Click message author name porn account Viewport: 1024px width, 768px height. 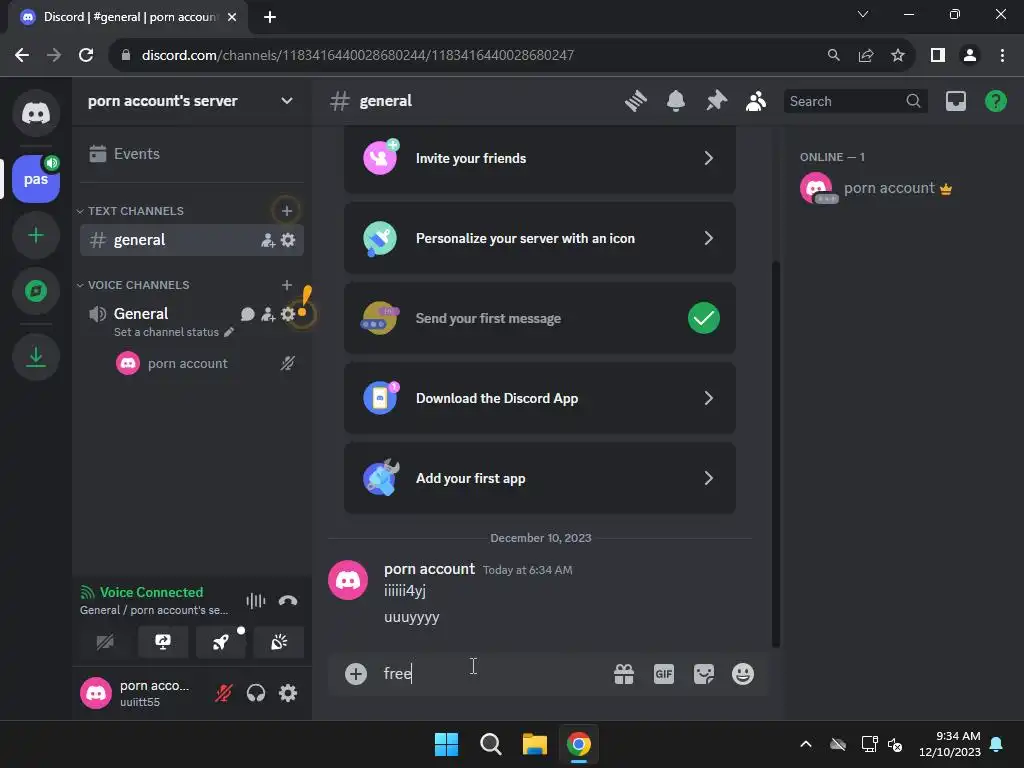[429, 569]
